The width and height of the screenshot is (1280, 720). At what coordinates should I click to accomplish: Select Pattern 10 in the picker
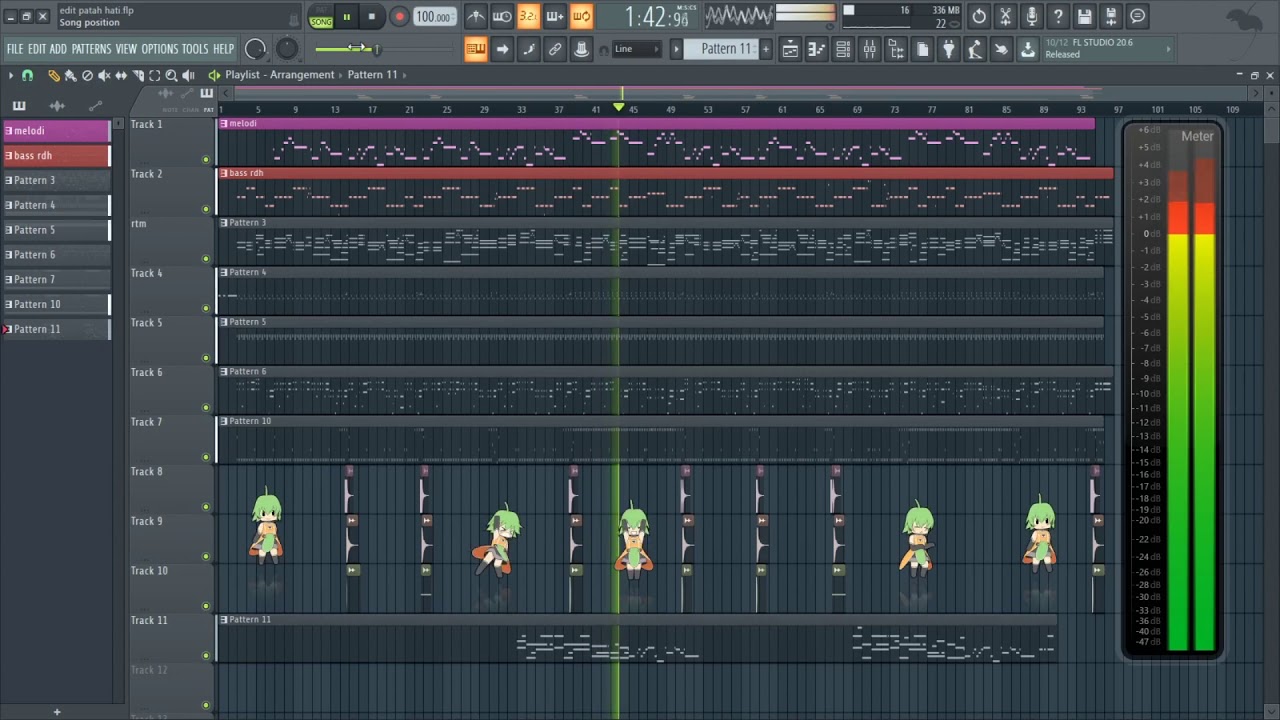[57, 305]
